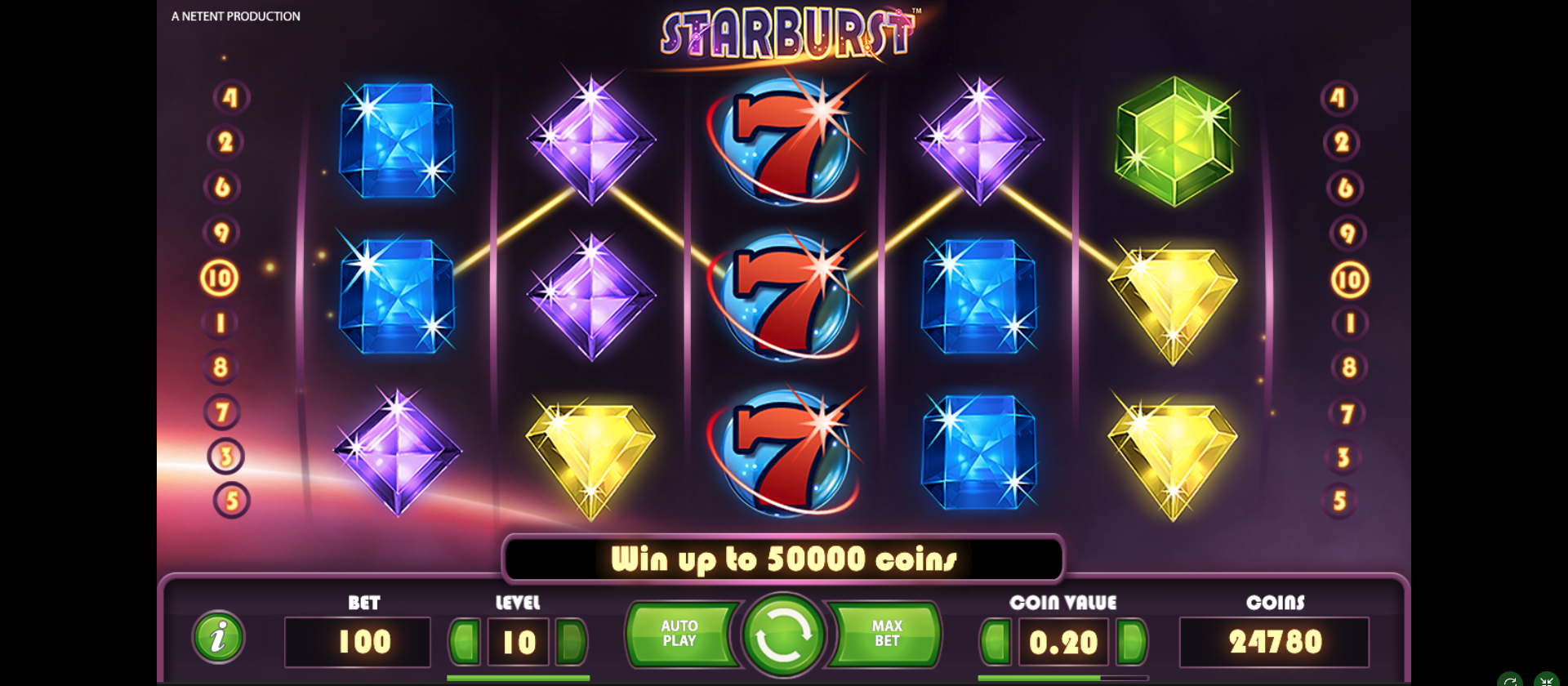Click payline 5 indicator on left
This screenshot has height=686, width=1568.
point(232,500)
